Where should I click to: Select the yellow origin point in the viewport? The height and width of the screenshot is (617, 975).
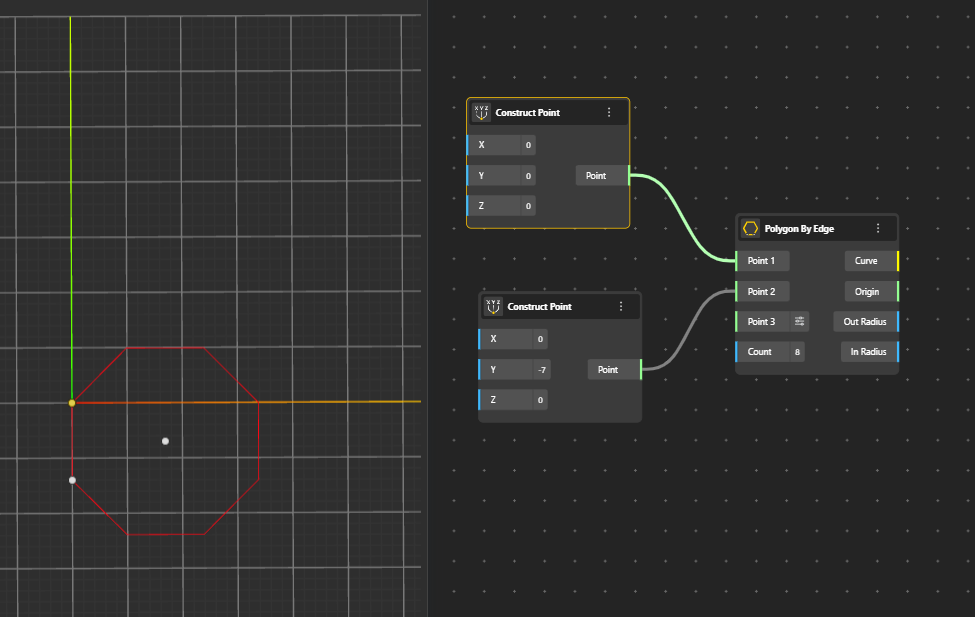72,403
